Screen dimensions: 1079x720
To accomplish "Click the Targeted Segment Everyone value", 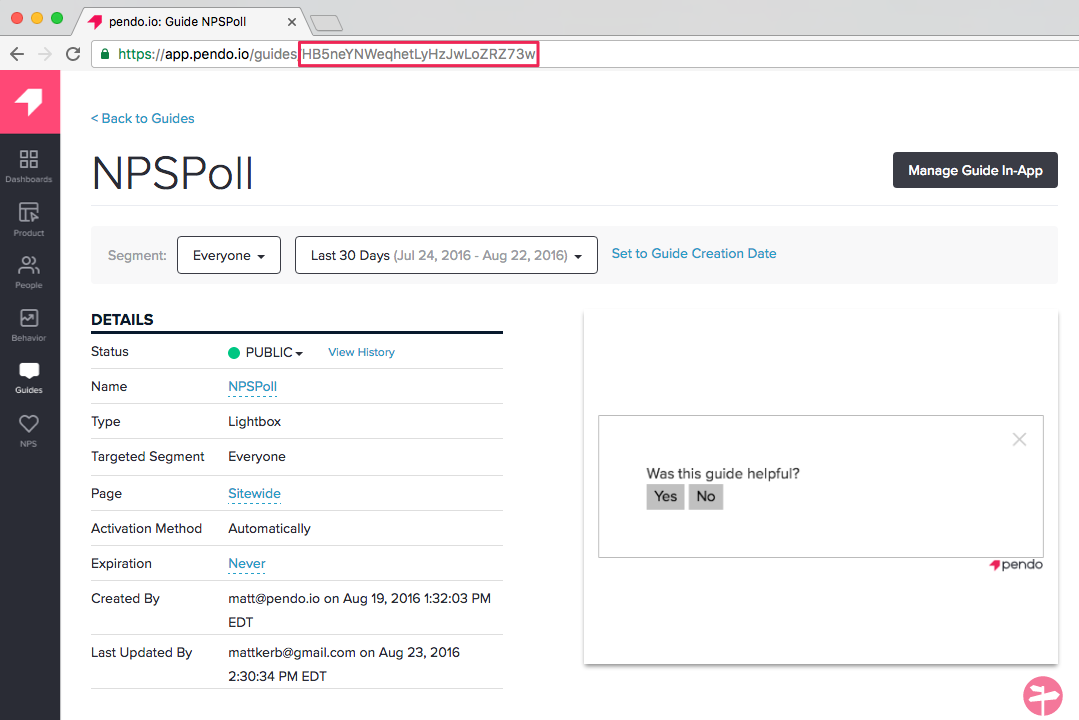I will [257, 456].
